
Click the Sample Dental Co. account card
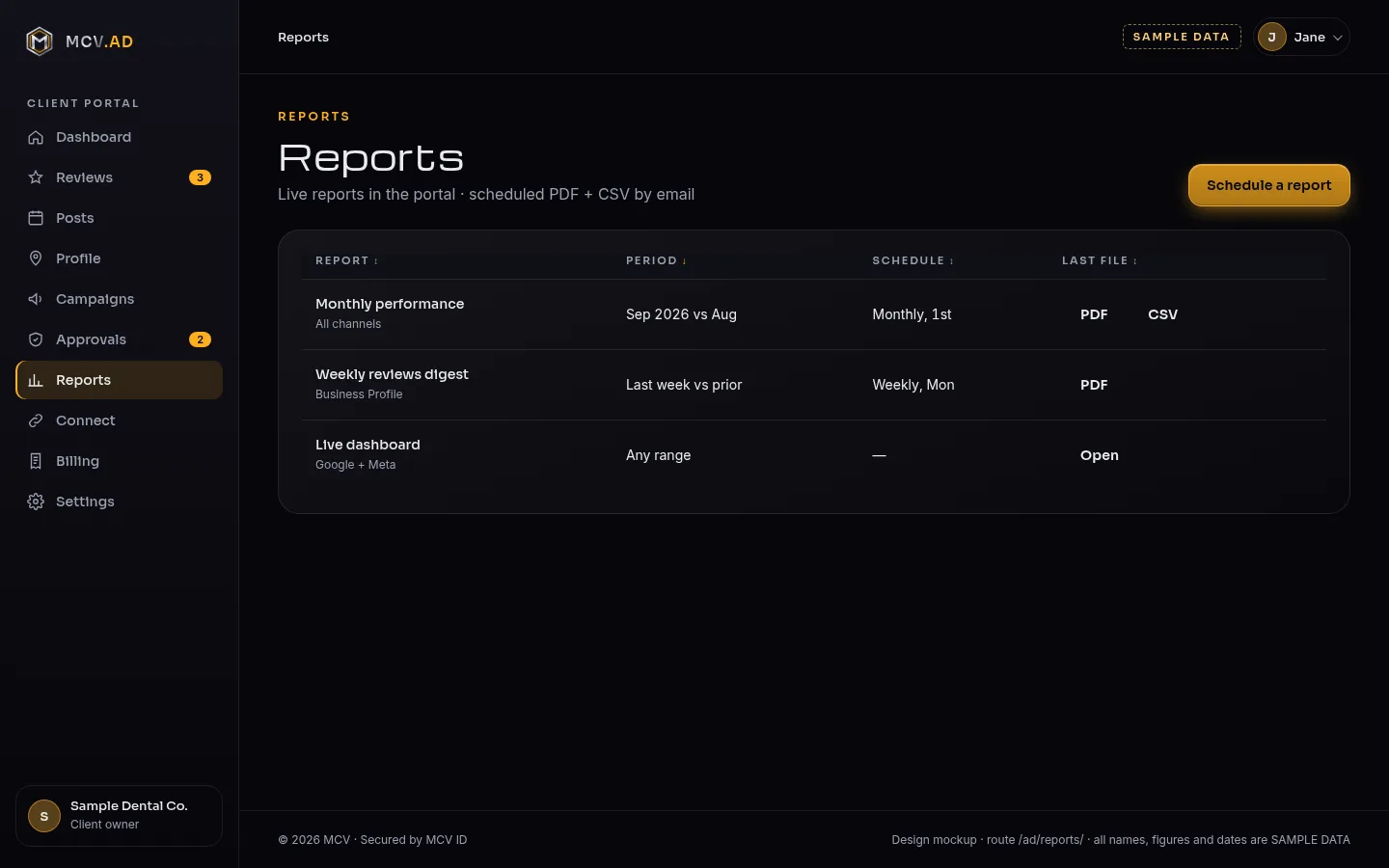click(x=120, y=816)
